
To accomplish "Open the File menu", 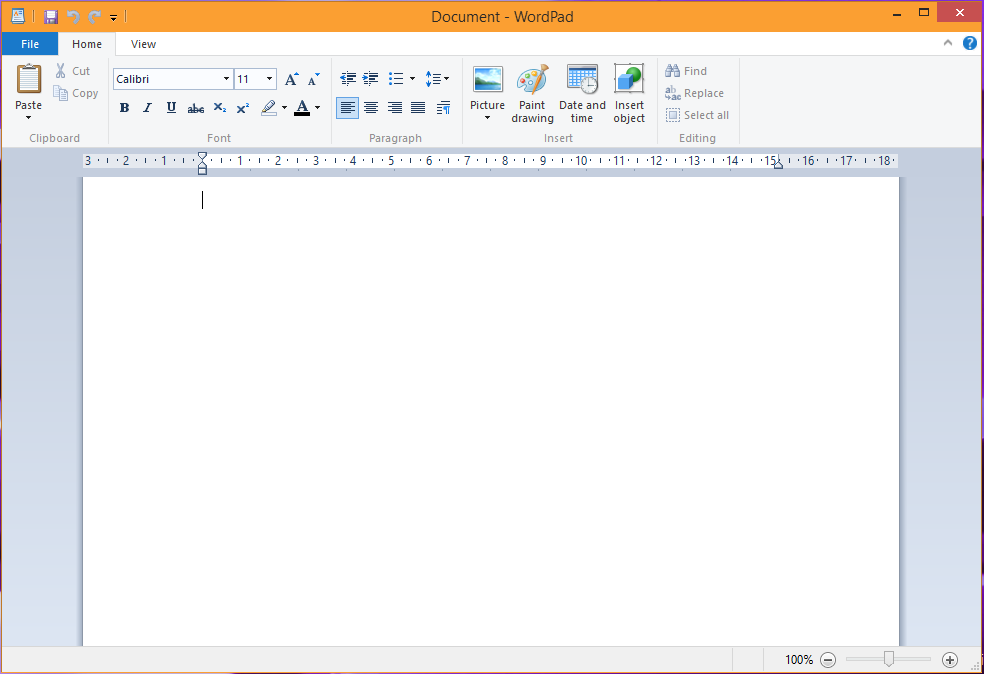I will (x=30, y=44).
